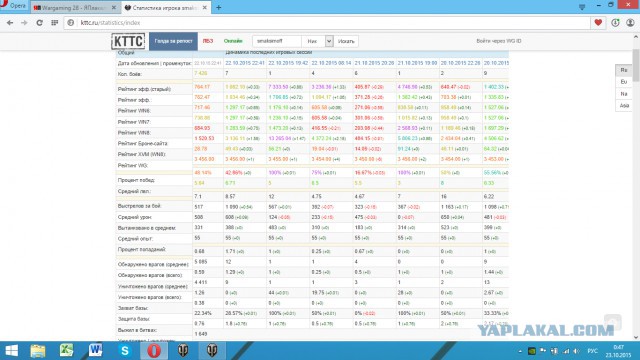640x360 pixels.
Task: Click the Рейтинг WN8 row label
Action: [134, 133]
